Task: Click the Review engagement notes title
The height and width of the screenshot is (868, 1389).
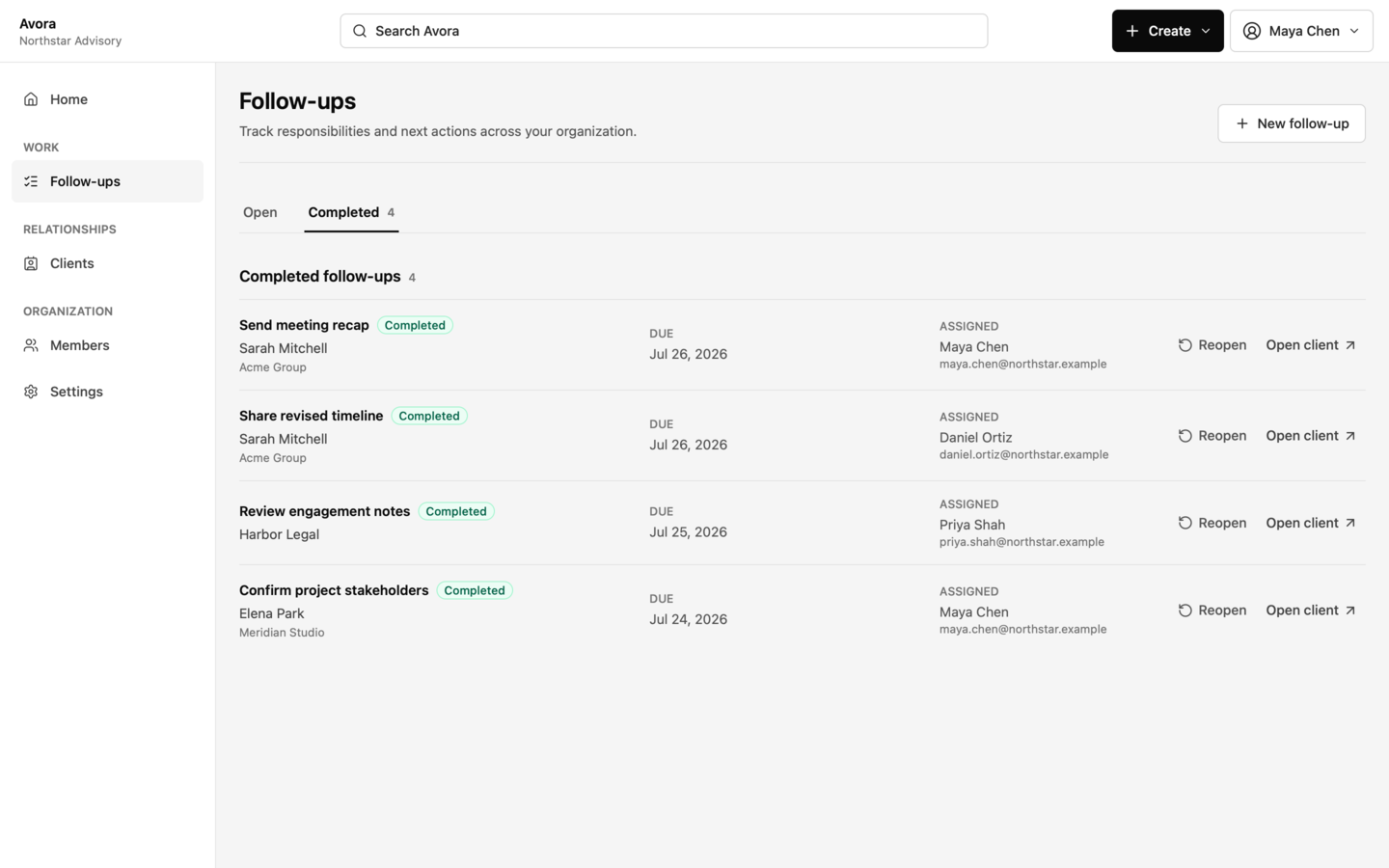Action: [325, 511]
